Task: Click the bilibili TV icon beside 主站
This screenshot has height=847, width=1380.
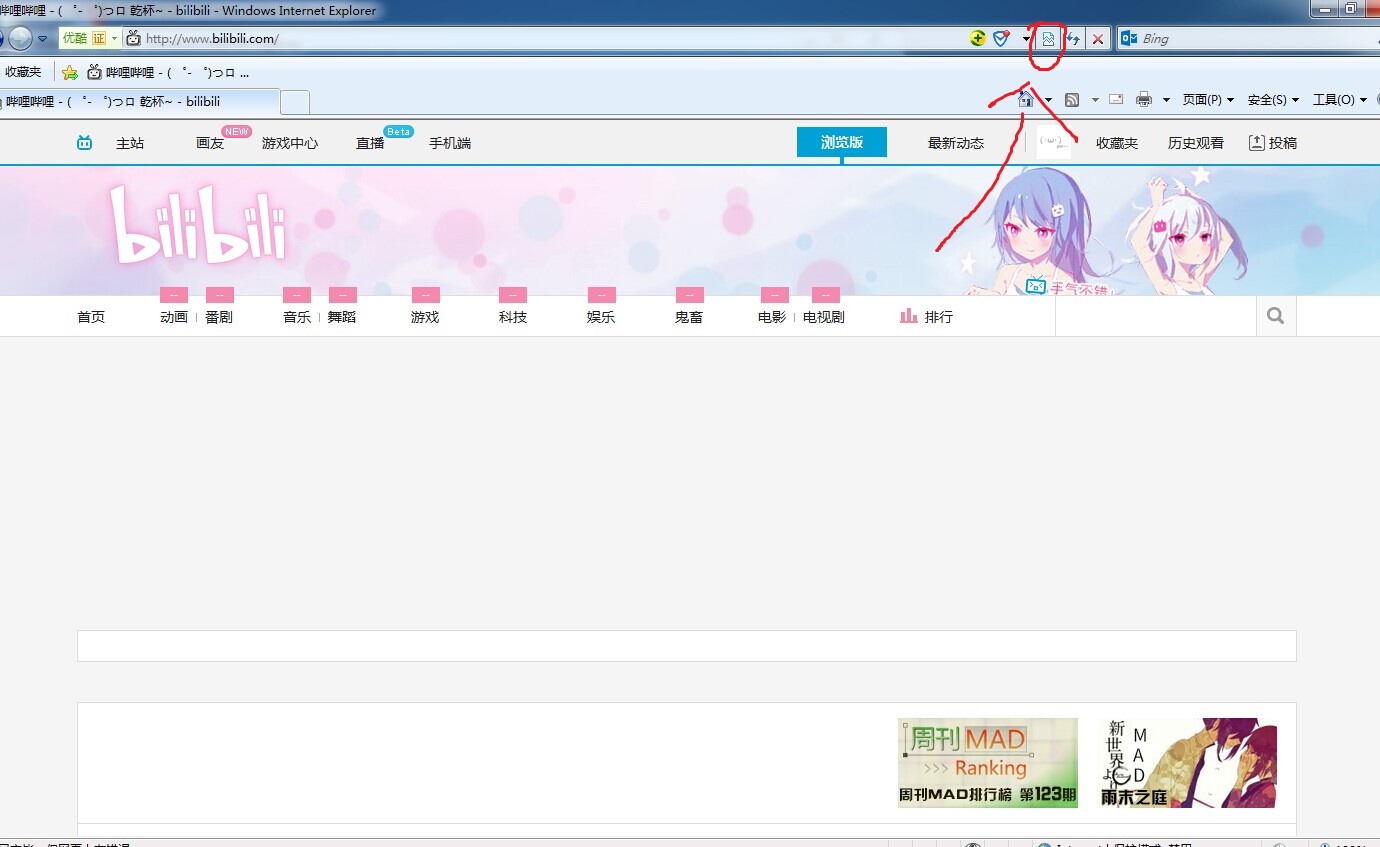Action: click(85, 143)
